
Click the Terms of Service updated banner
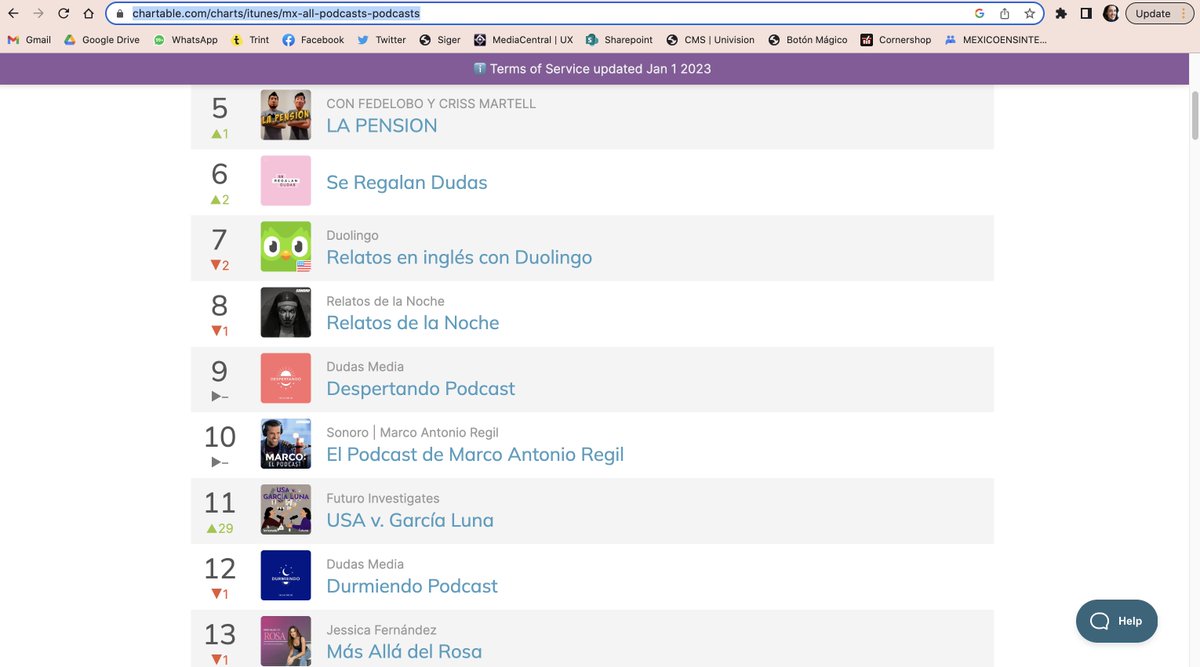(x=592, y=69)
